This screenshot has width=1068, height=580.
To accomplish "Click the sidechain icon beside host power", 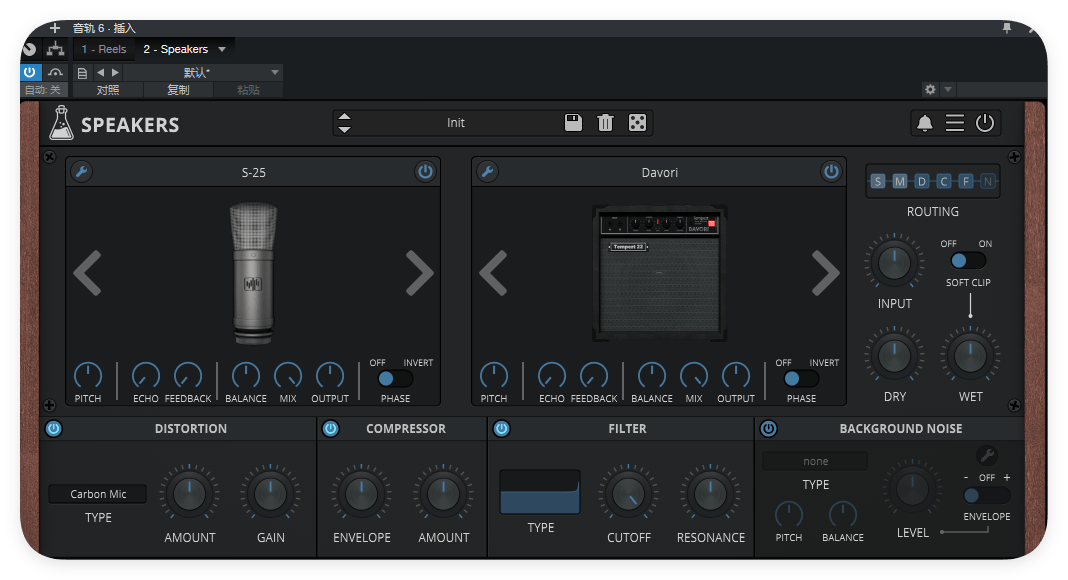I will [x=55, y=72].
